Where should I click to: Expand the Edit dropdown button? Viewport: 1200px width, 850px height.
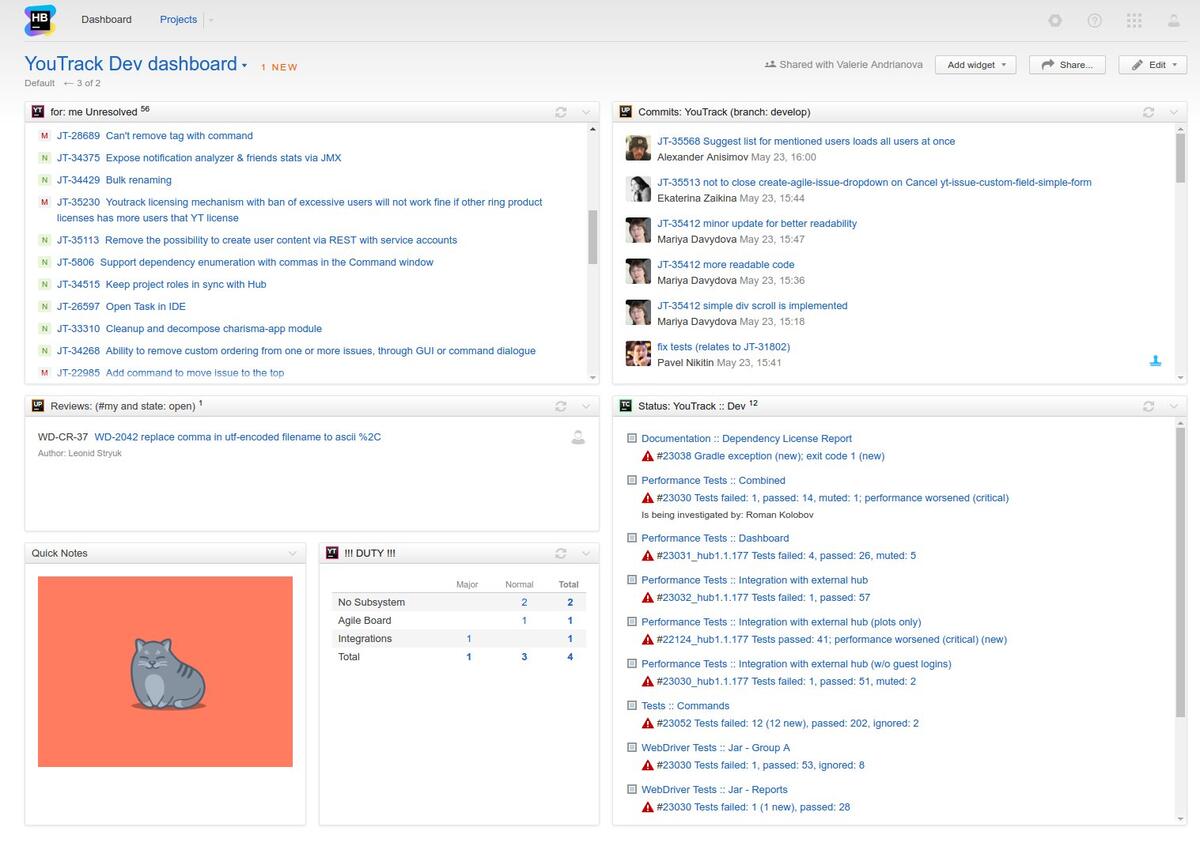tap(1152, 65)
